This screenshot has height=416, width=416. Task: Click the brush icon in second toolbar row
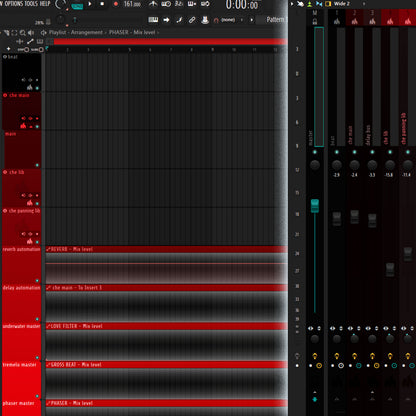coord(179,20)
